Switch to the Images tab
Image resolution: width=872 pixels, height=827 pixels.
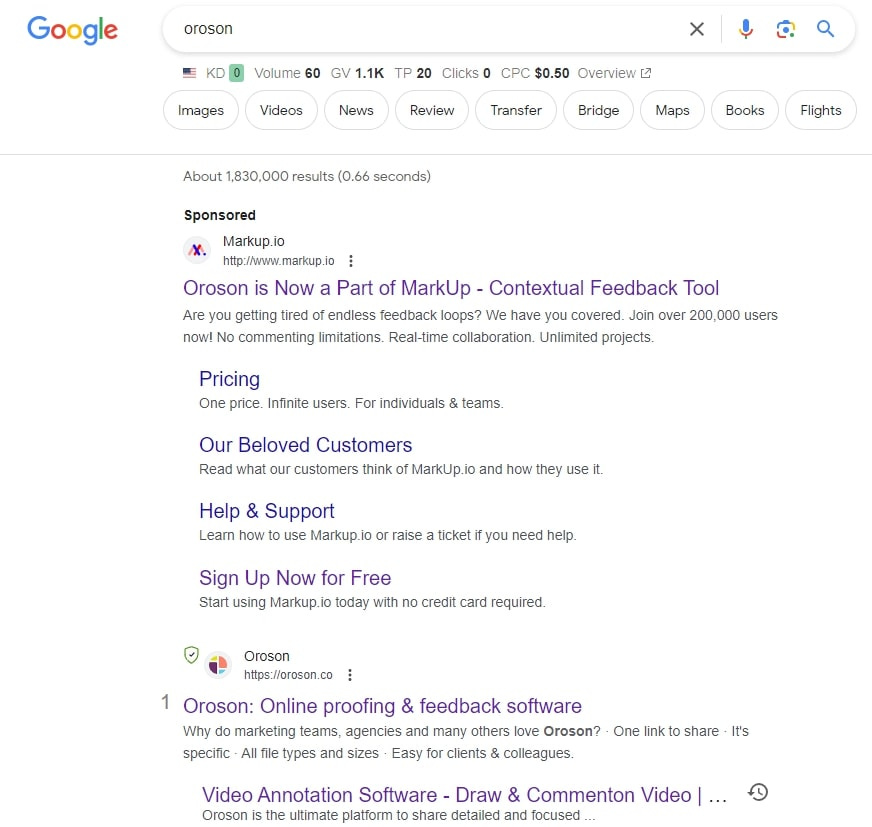click(x=201, y=110)
